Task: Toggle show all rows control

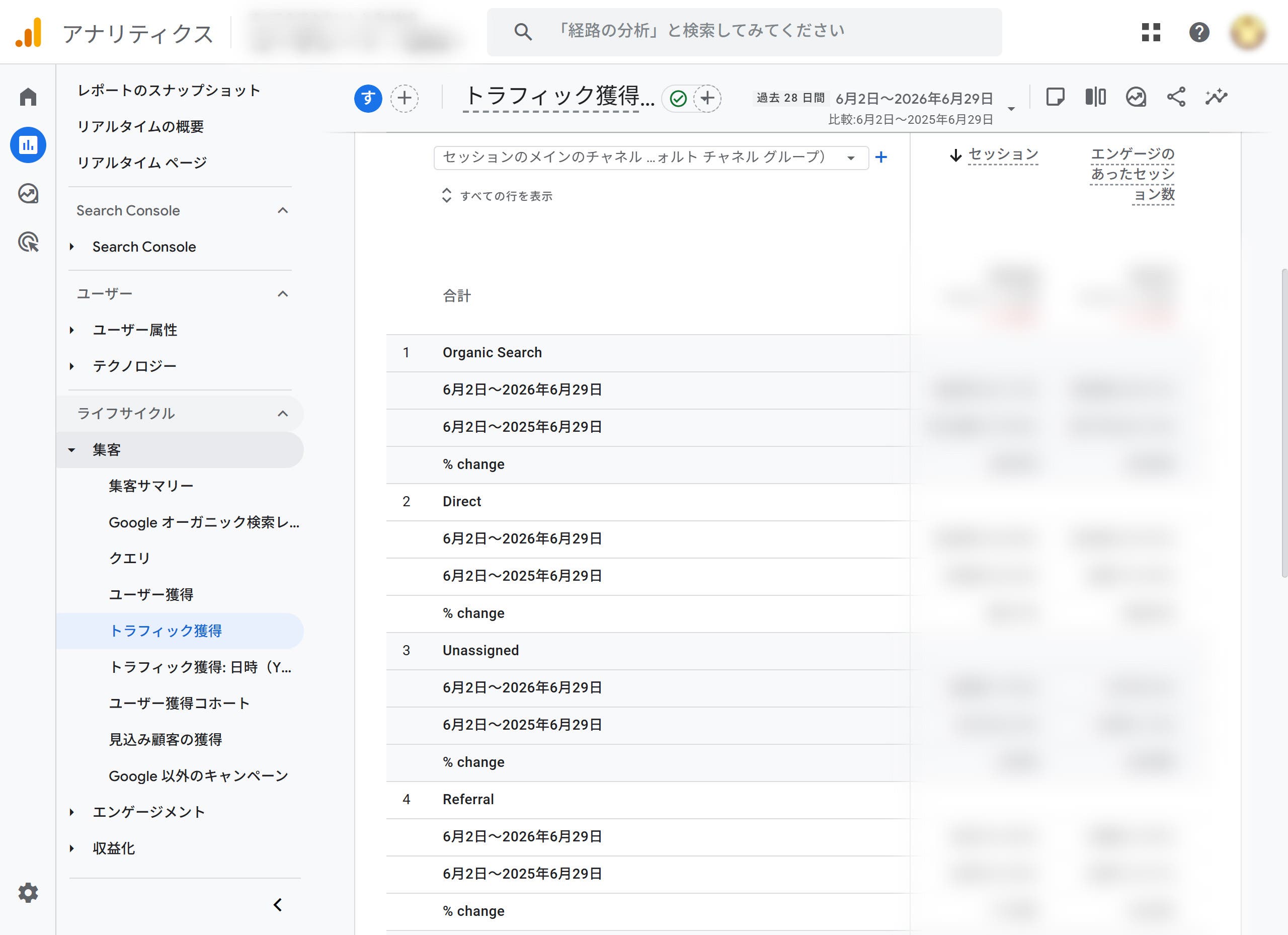Action: tap(497, 196)
